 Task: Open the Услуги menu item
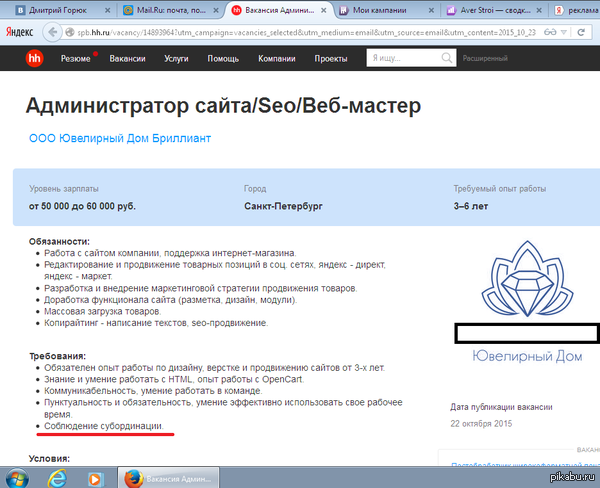tap(176, 59)
